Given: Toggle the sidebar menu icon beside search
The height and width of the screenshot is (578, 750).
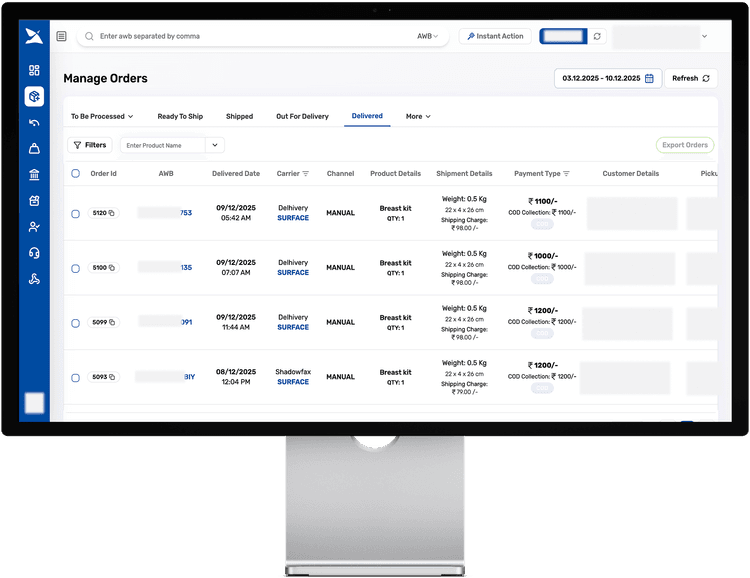Looking at the screenshot, I should click(x=62, y=36).
